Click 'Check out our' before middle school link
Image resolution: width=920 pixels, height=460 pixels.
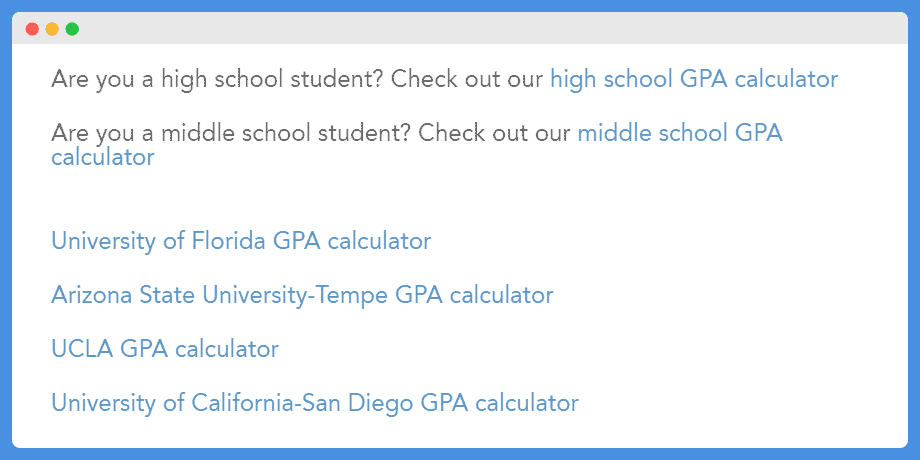pos(495,134)
